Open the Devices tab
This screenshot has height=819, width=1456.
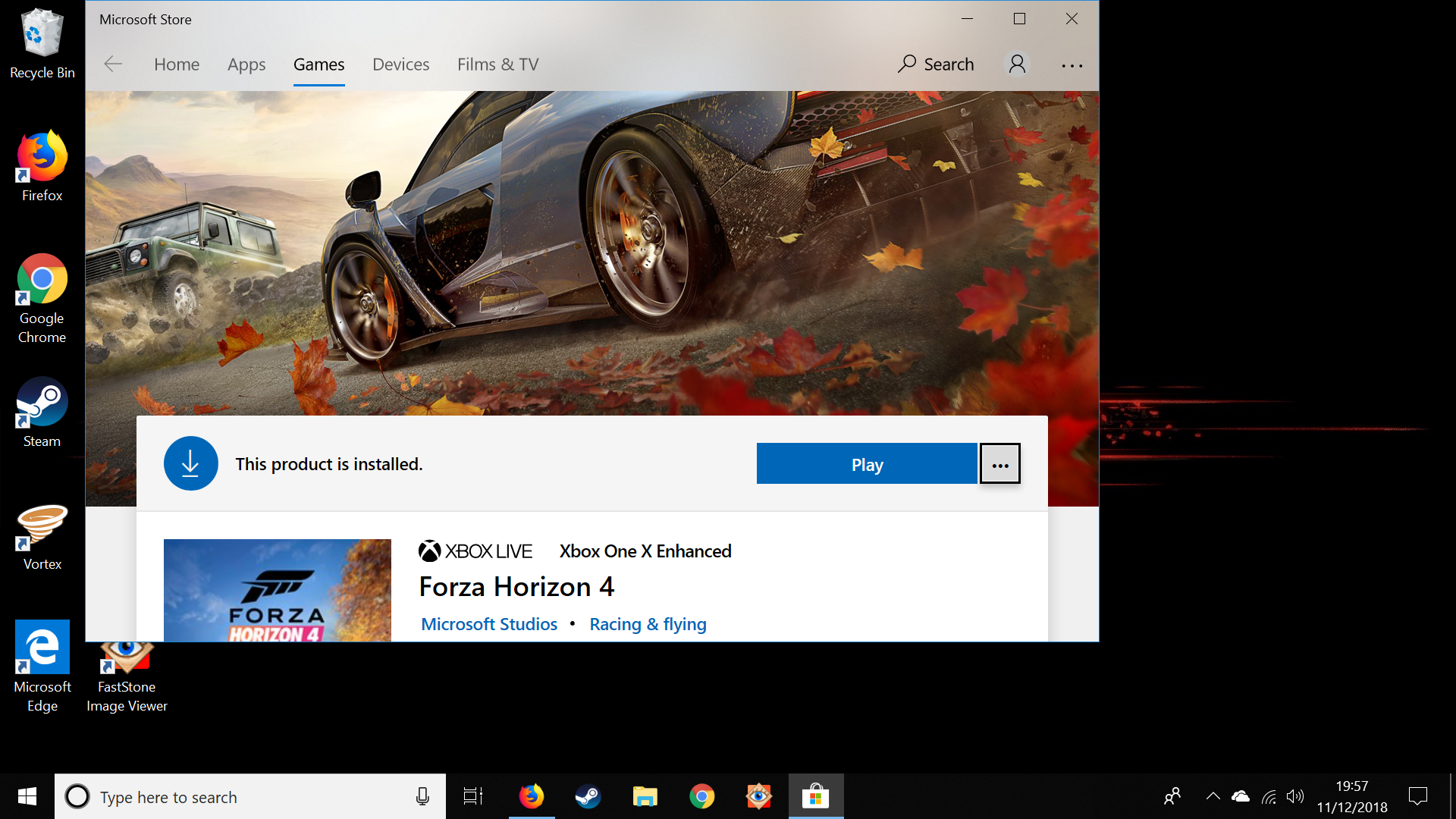pyautogui.click(x=400, y=64)
